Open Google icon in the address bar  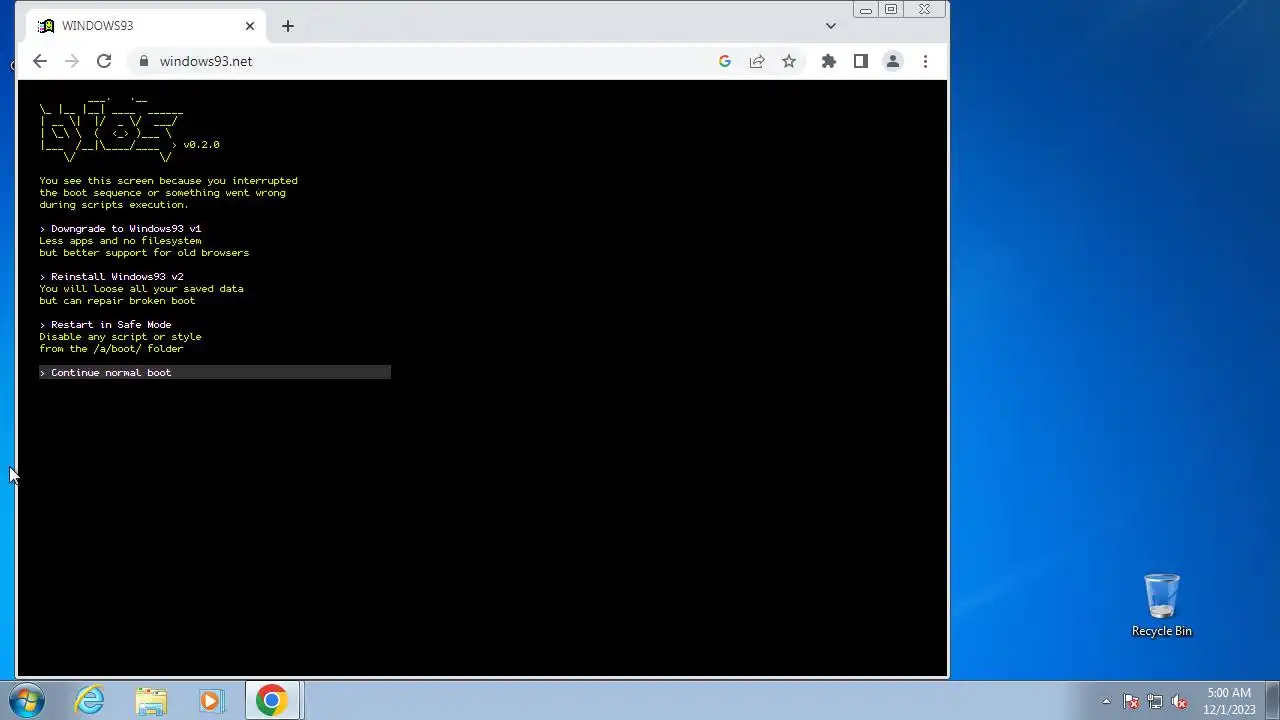725,61
